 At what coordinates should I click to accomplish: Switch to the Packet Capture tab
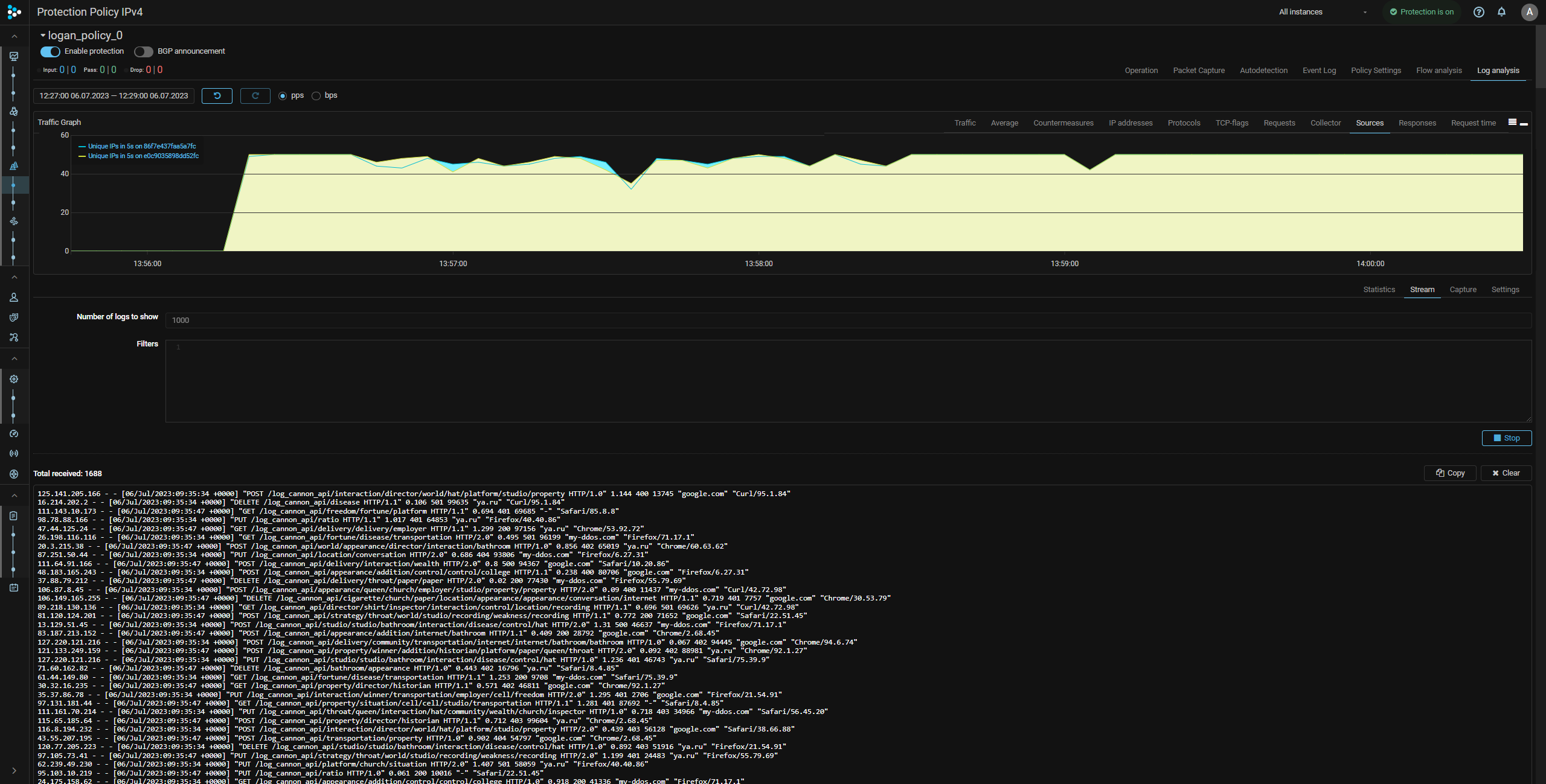[1199, 71]
